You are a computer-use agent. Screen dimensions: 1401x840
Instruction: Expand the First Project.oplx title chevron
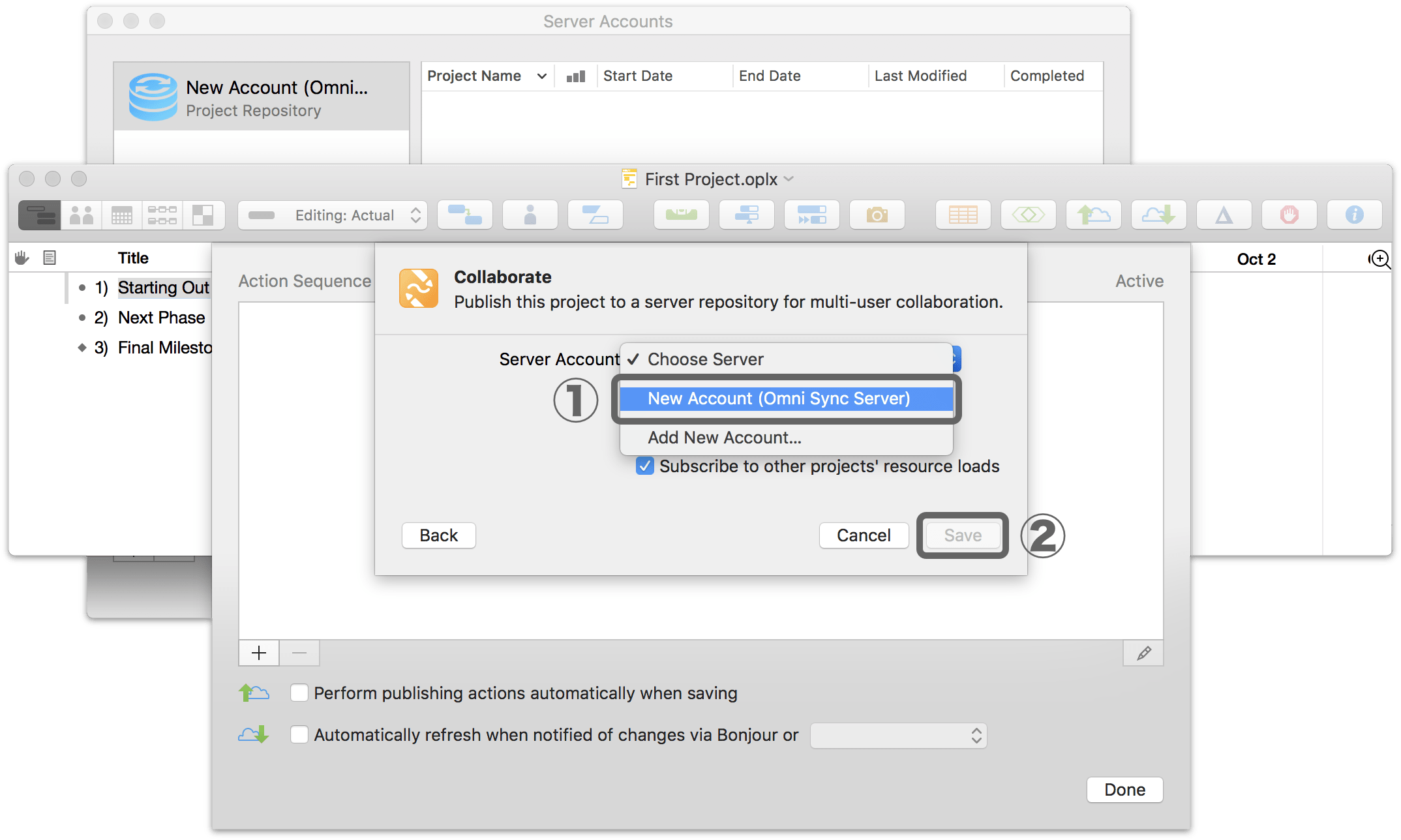(x=789, y=179)
